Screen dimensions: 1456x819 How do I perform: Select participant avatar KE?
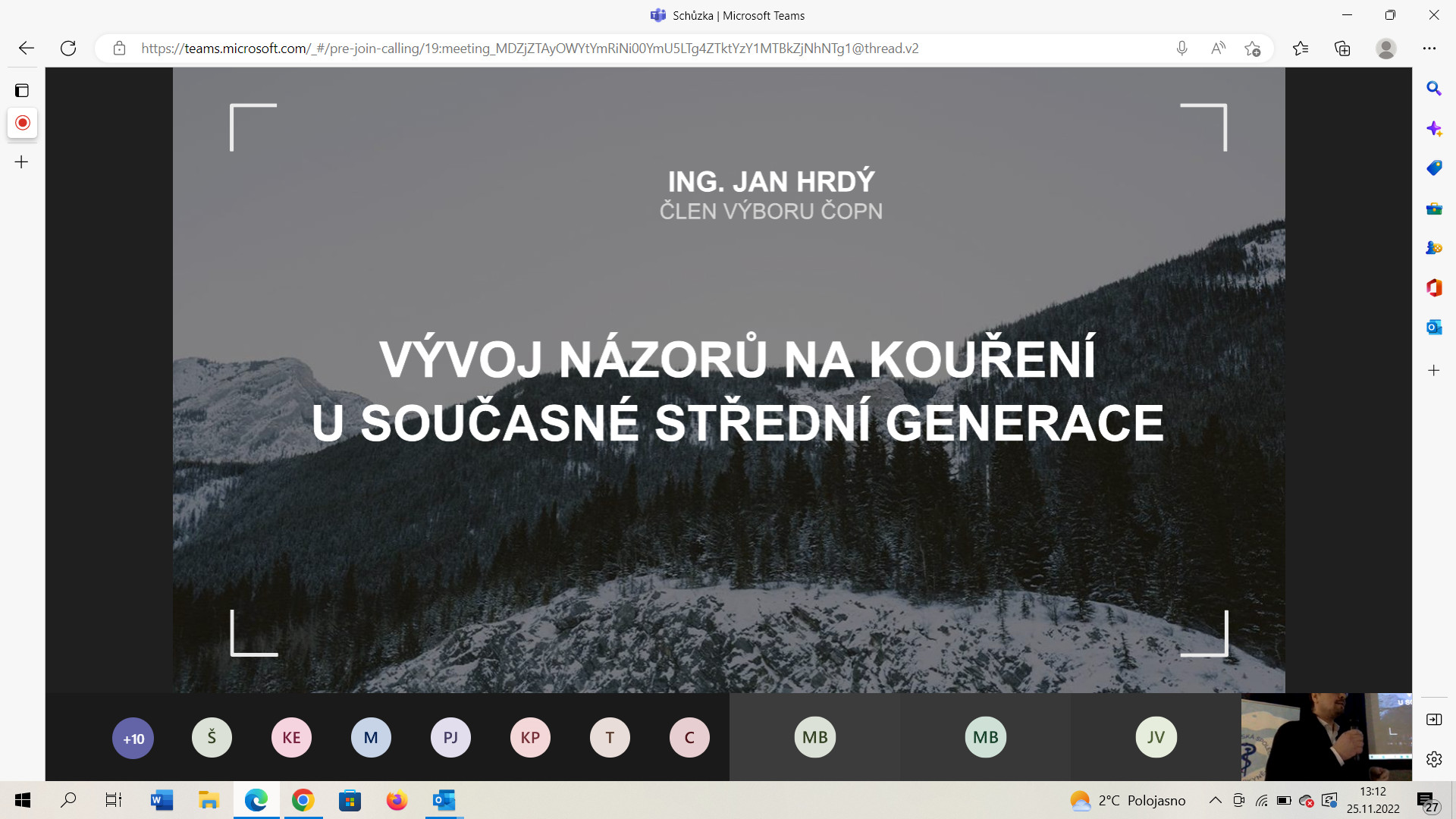pos(291,737)
